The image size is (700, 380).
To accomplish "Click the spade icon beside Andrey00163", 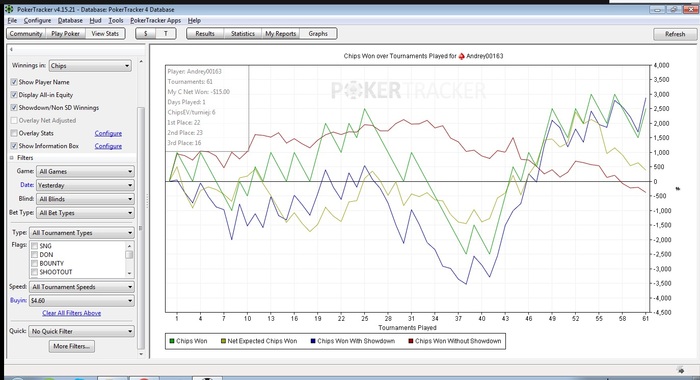I will tap(461, 56).
